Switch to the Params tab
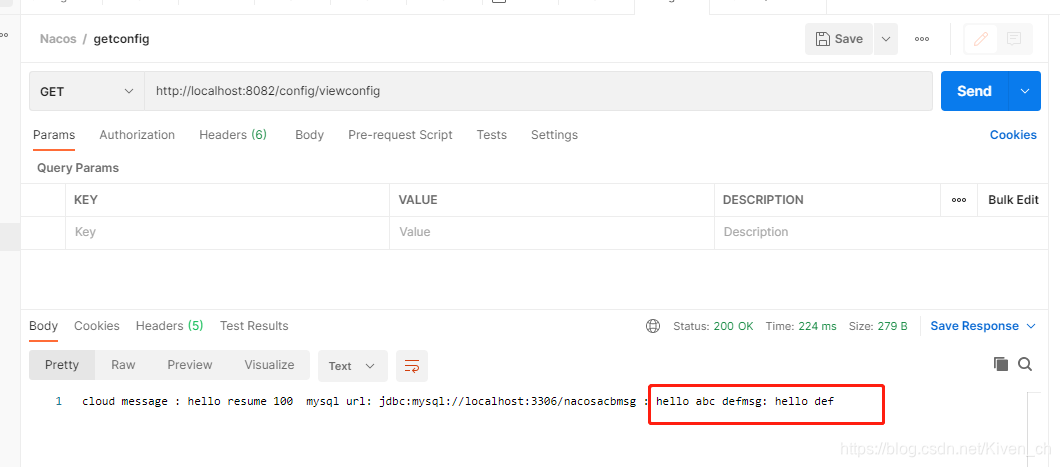This screenshot has height=467, width=1060. pyautogui.click(x=54, y=134)
